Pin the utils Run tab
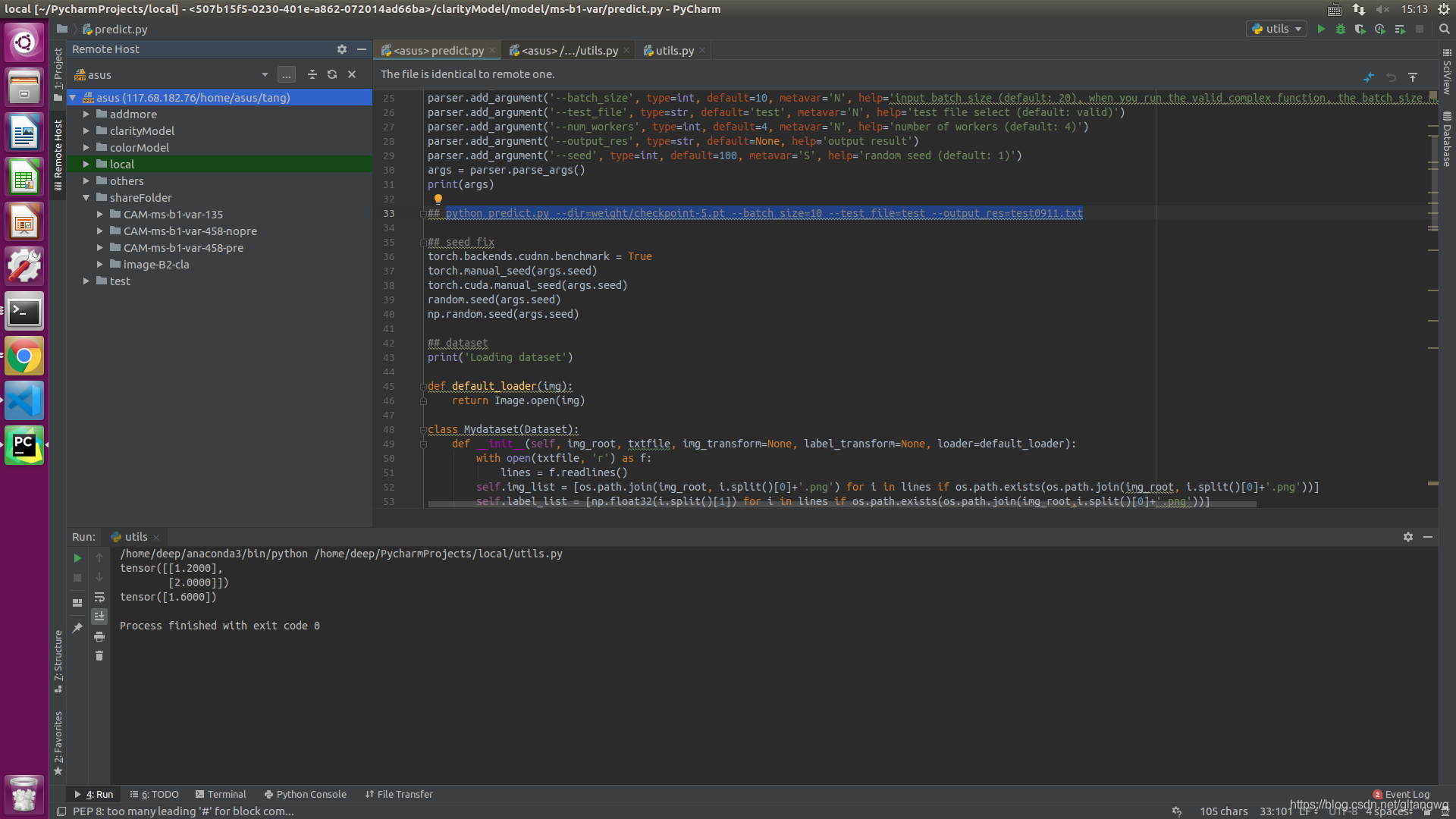The height and width of the screenshot is (819, 1456). (x=77, y=628)
